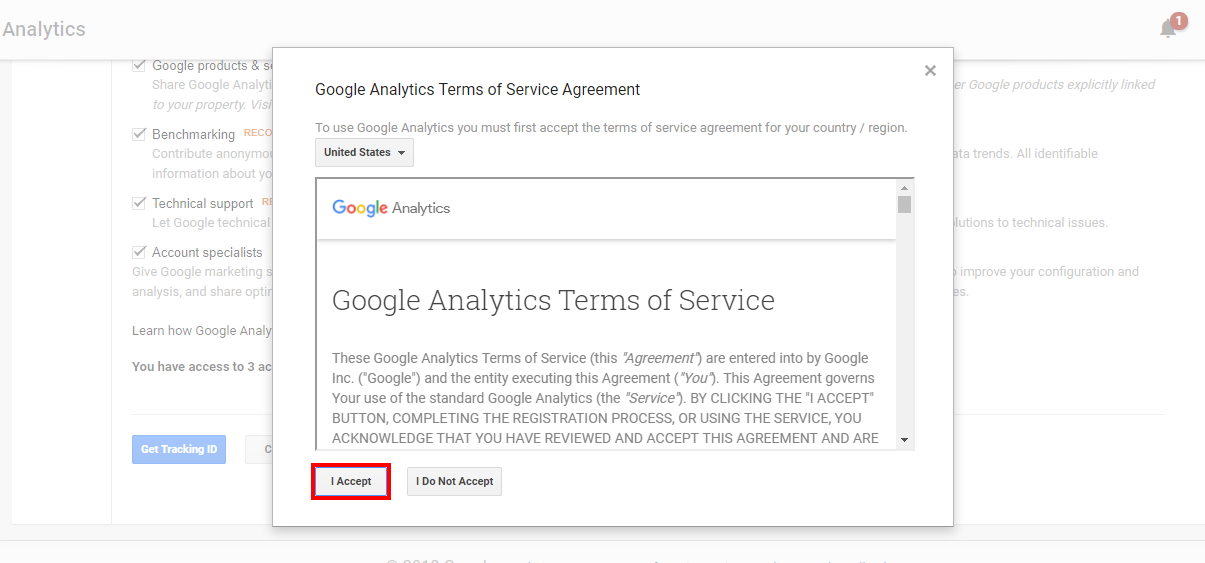Choose the I Do Not Accept button
Viewport: 1205px width, 563px height.
455,481
